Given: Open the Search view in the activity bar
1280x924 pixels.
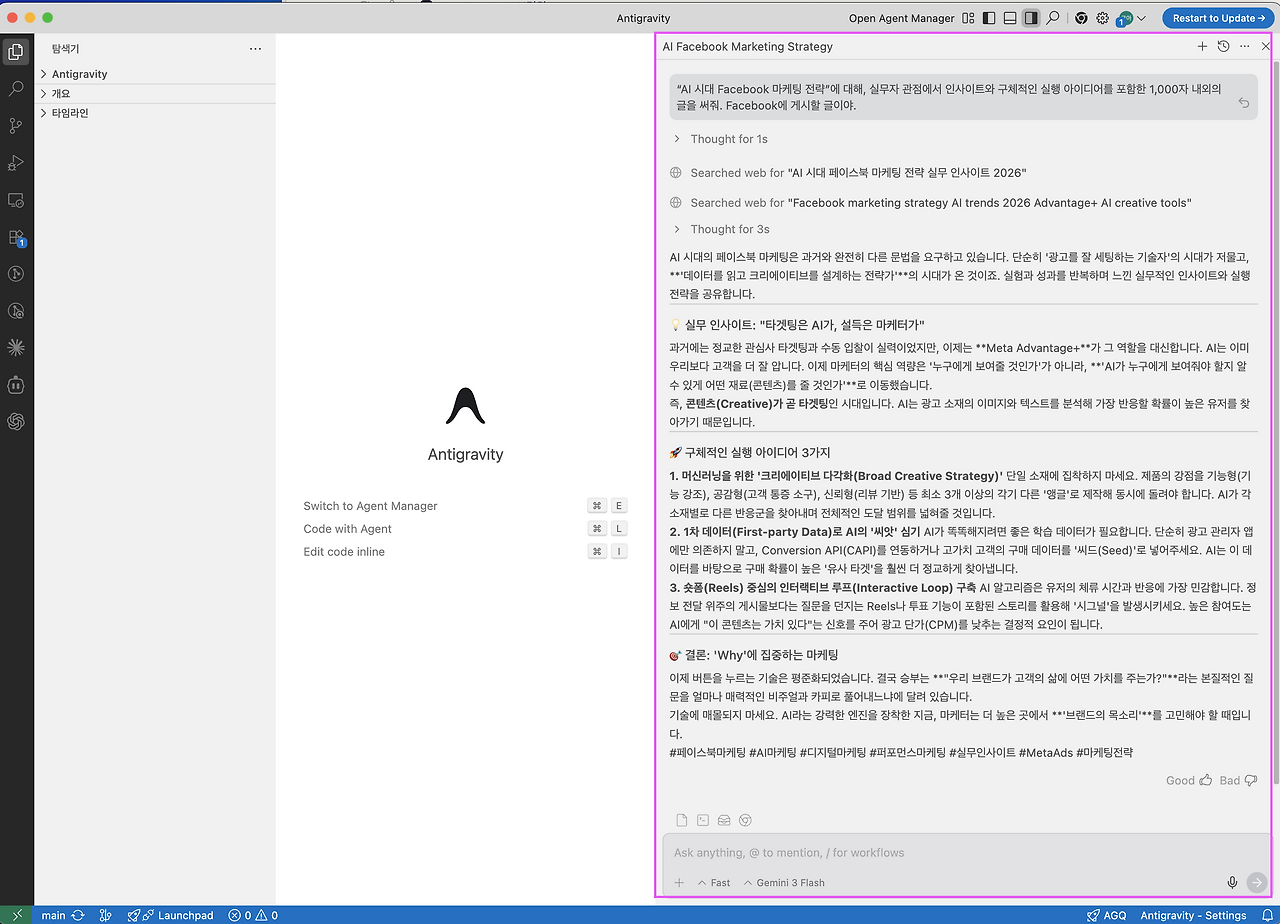Looking at the screenshot, I should tap(16, 88).
